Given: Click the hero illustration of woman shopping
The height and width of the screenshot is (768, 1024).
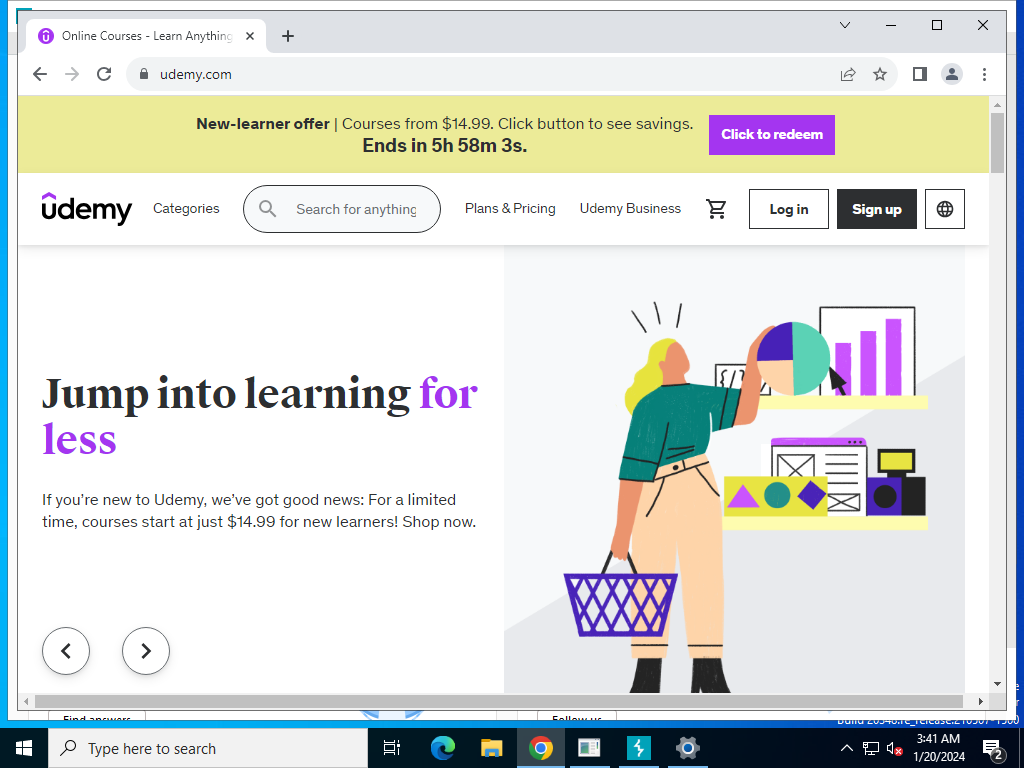Looking at the screenshot, I should tap(734, 470).
